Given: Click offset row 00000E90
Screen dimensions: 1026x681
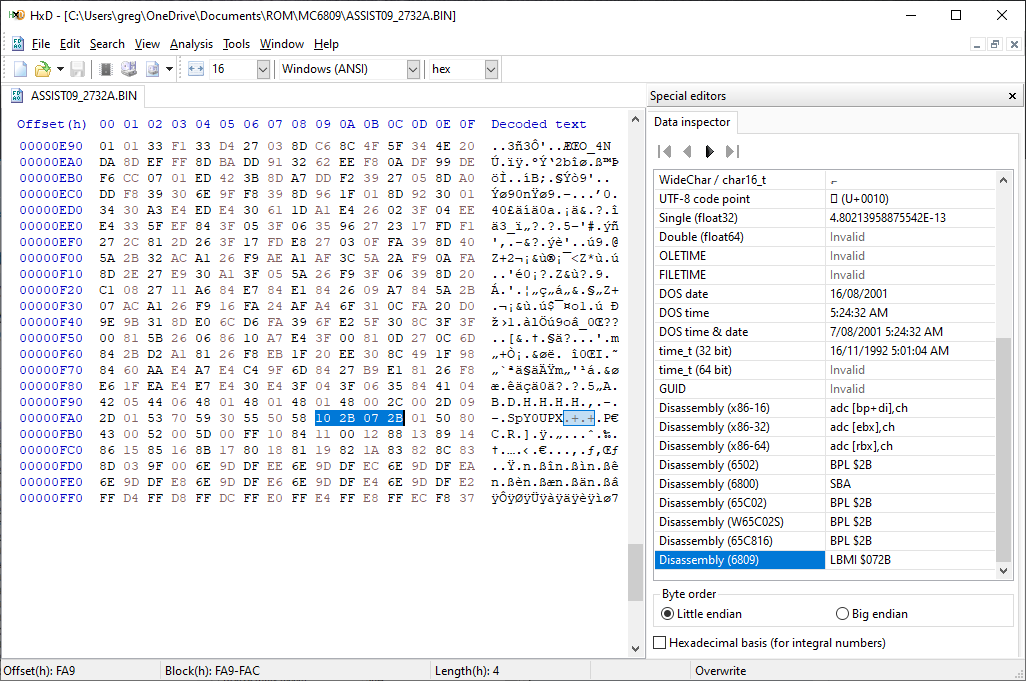Looking at the screenshot, I should 51,146.
